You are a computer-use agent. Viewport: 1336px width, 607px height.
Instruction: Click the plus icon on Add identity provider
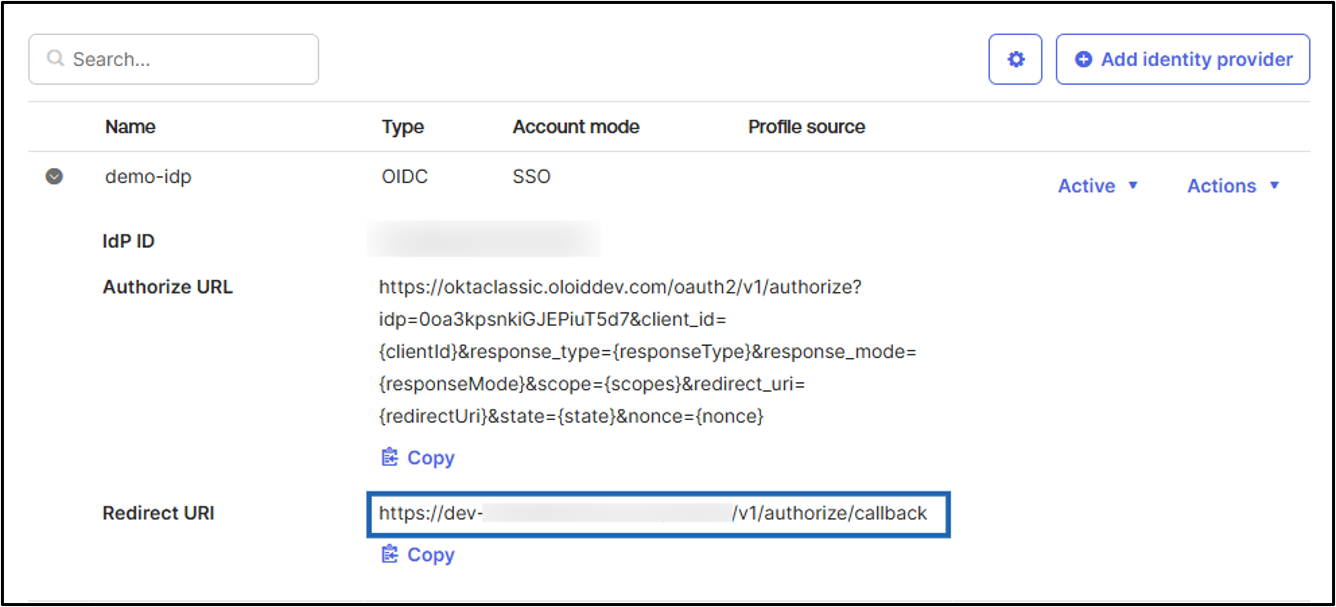1083,60
